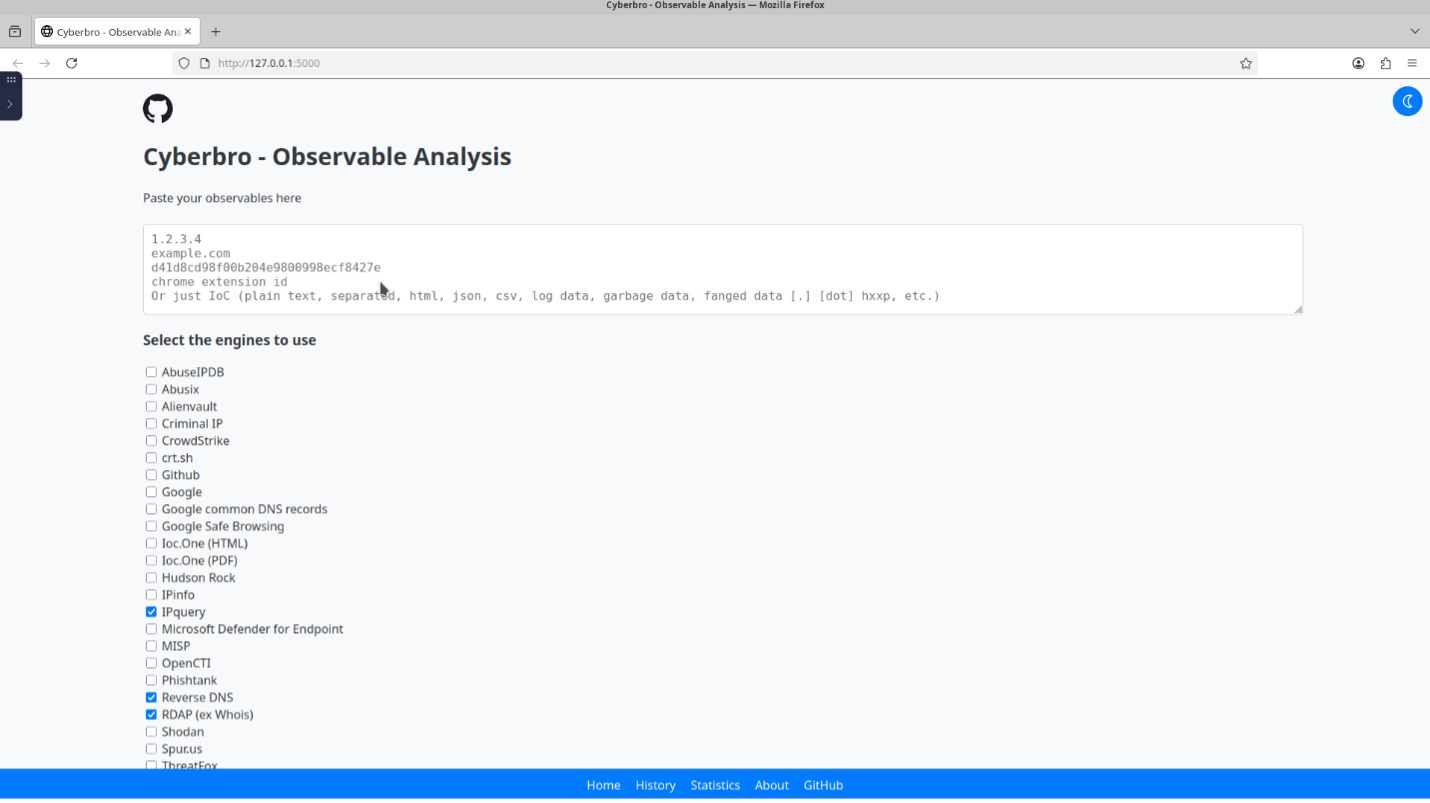Check the Google engine box
The height and width of the screenshot is (803, 1430).
tap(151, 492)
